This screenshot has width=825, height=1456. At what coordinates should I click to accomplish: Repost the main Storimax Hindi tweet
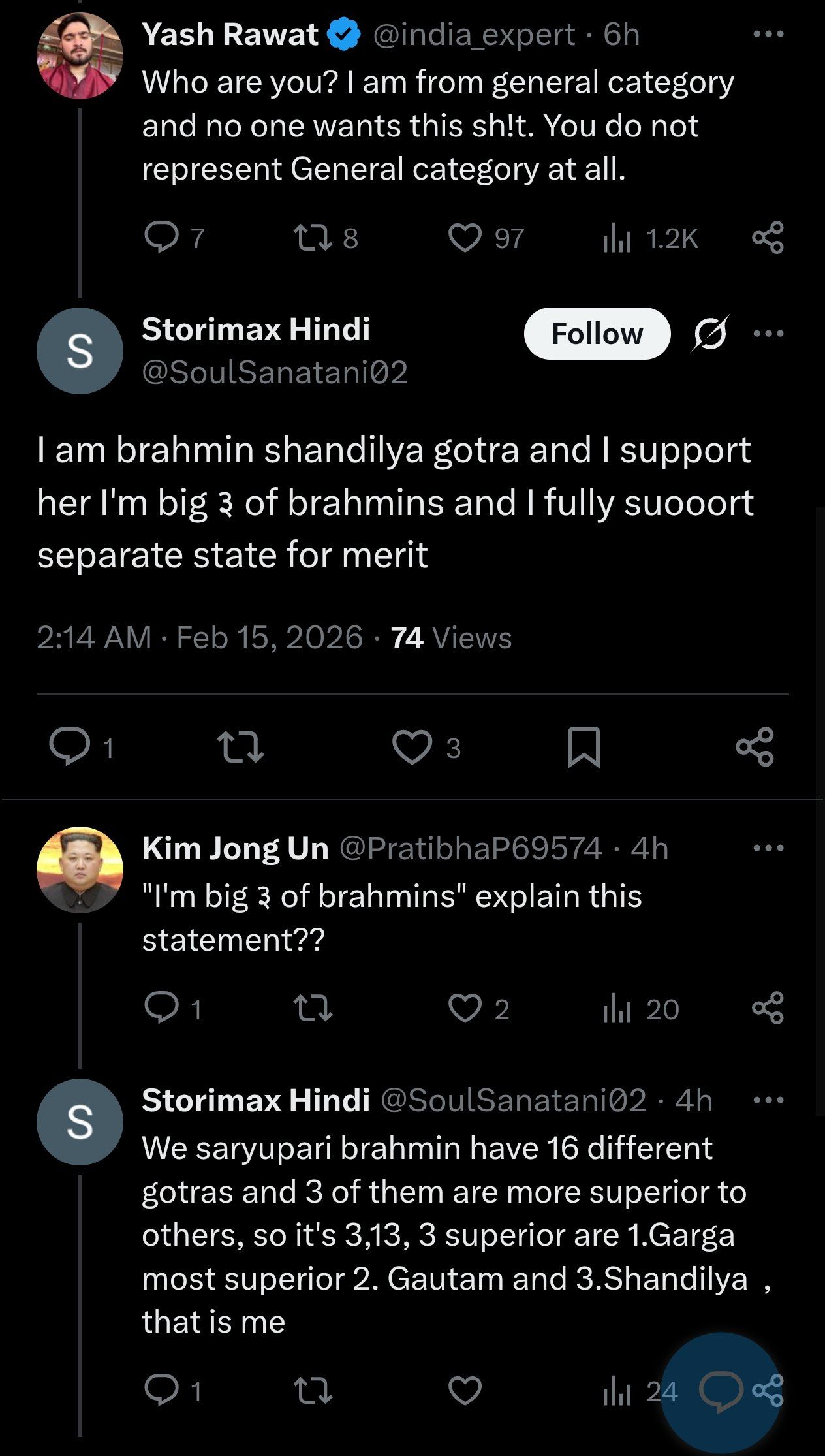click(240, 747)
